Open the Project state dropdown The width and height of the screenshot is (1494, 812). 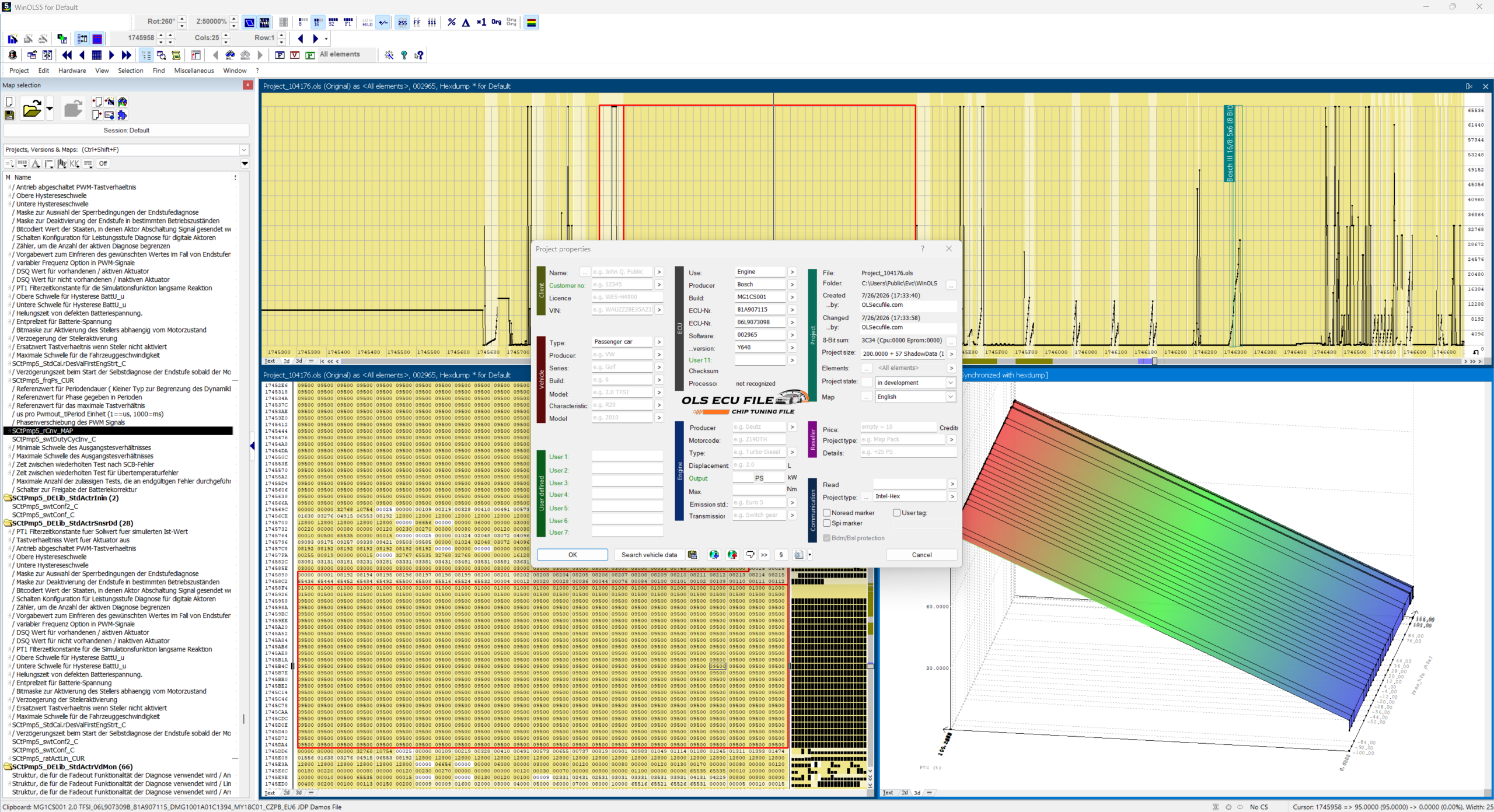[951, 383]
